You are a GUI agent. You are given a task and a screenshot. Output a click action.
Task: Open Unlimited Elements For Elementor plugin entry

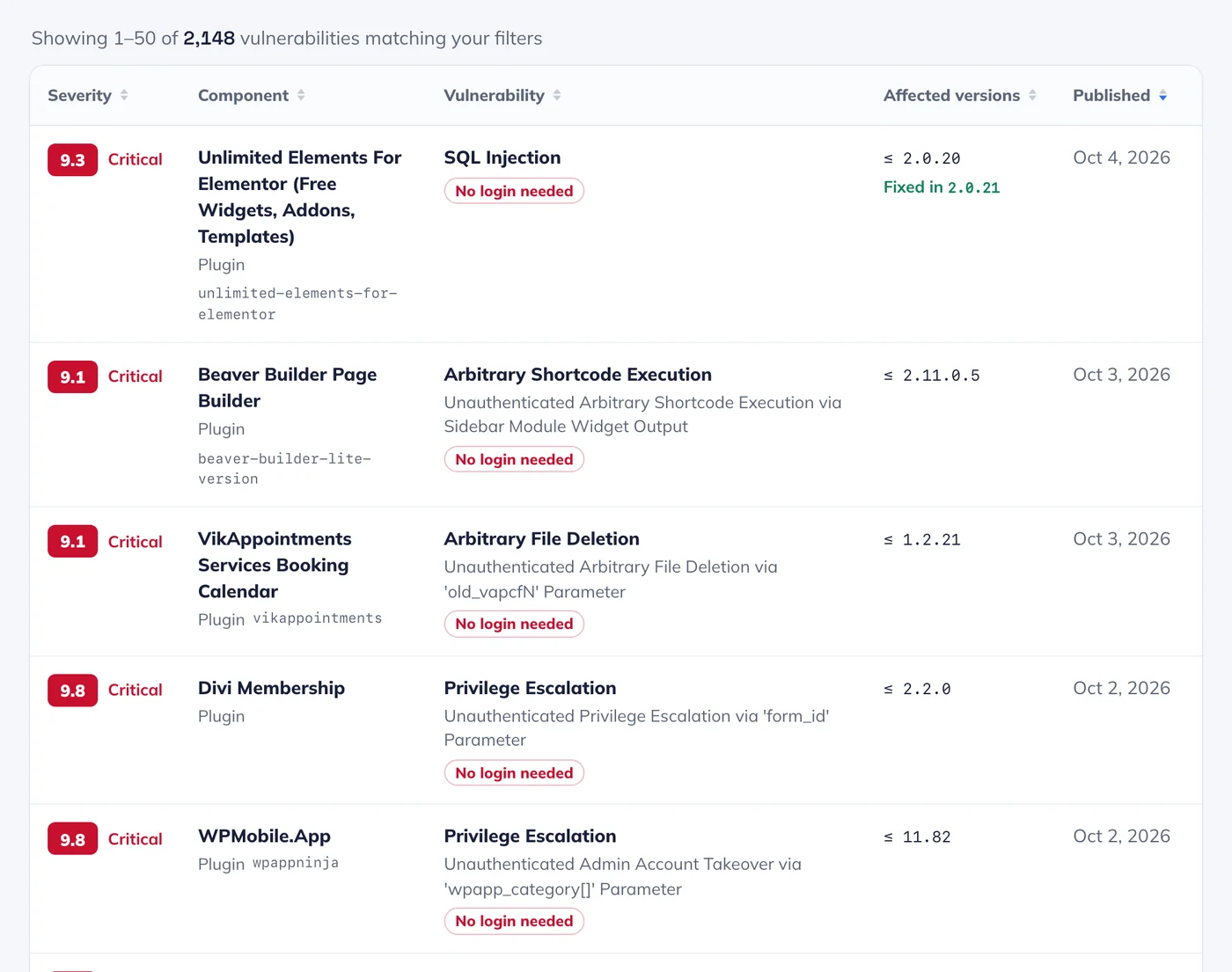(299, 197)
